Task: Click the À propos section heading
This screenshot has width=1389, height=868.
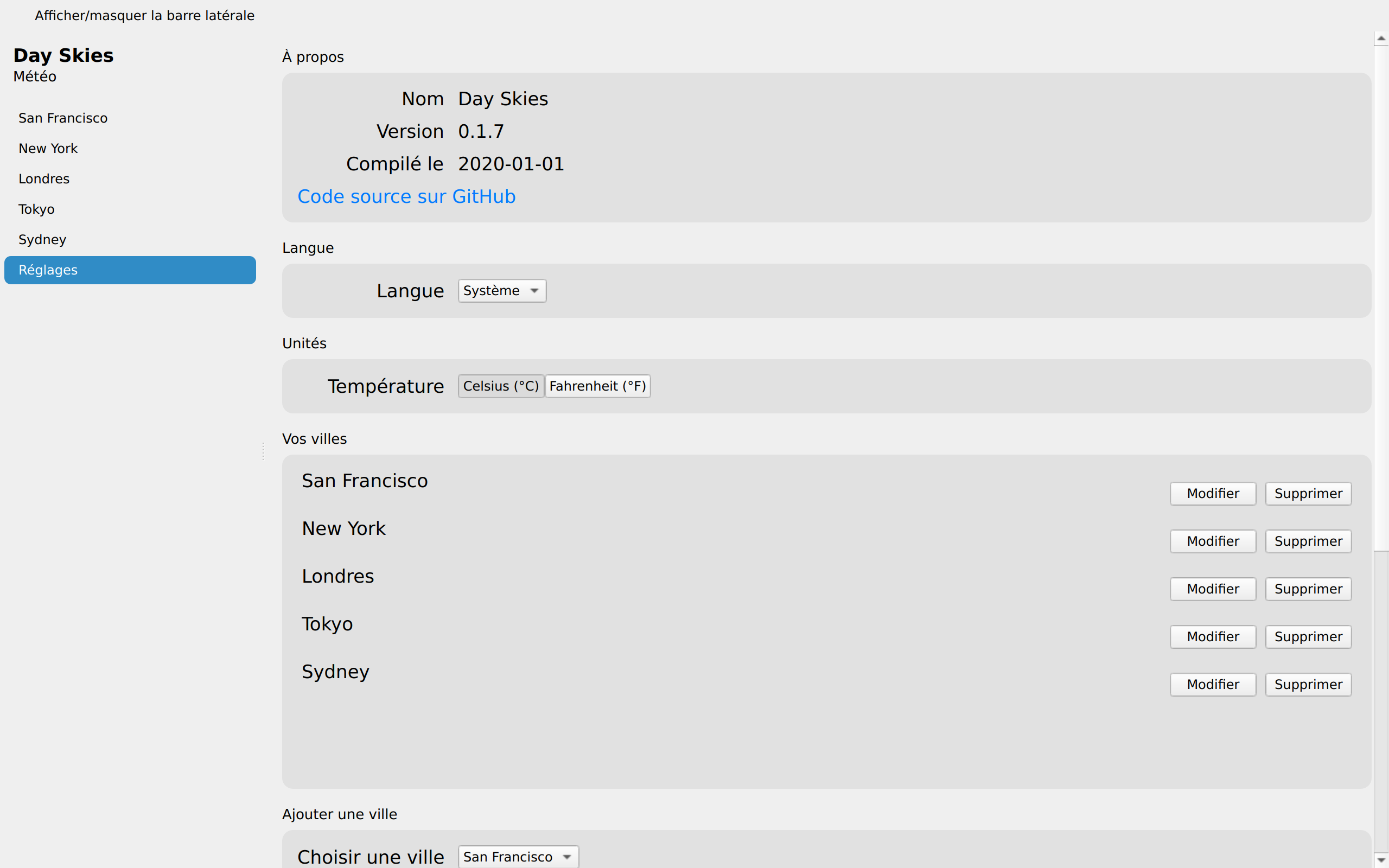Action: coord(313,57)
